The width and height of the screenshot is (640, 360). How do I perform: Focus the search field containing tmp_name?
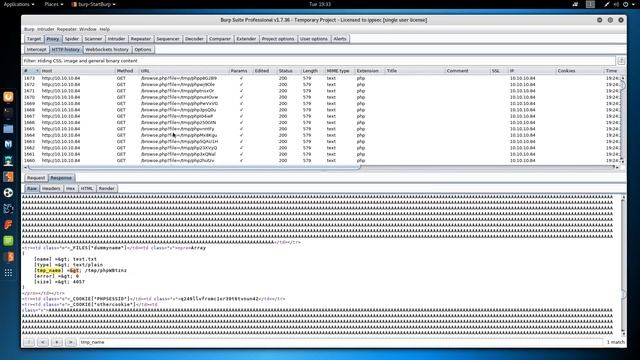(341, 342)
